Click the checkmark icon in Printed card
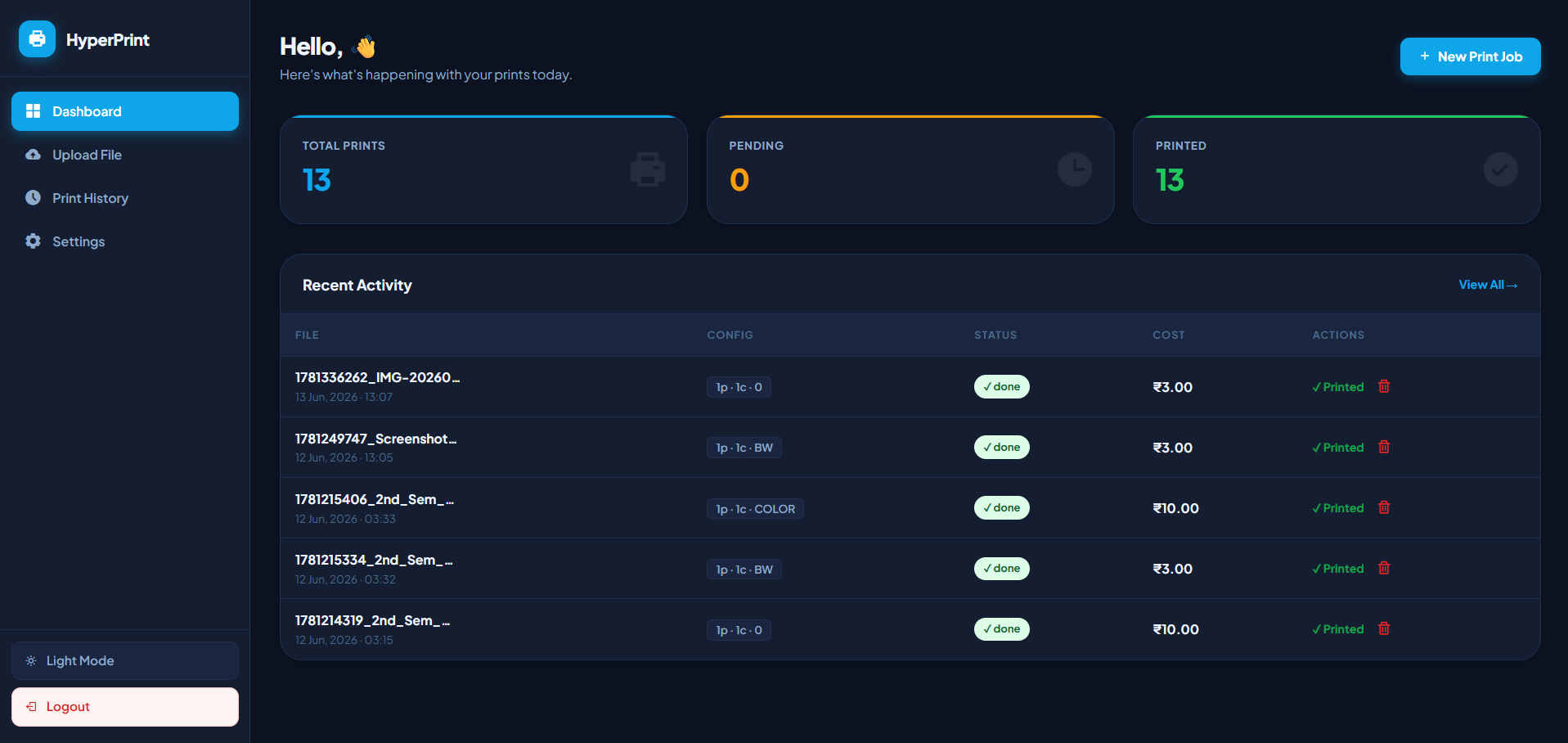The height and width of the screenshot is (743, 1568). point(1501,169)
